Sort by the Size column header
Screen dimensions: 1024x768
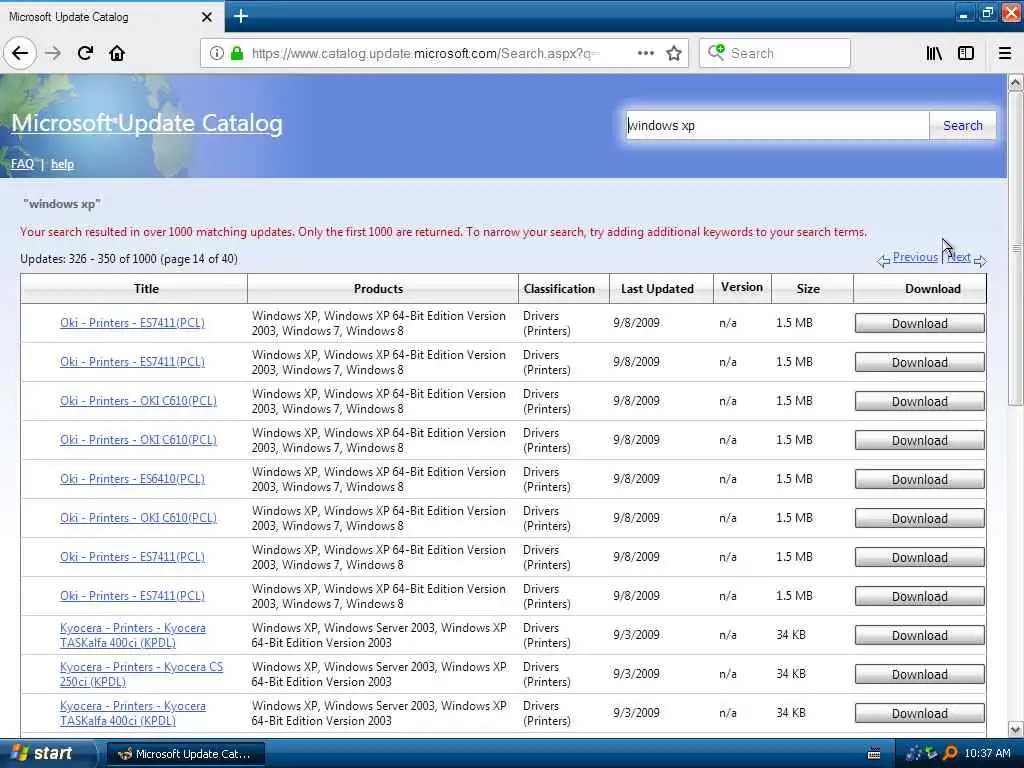tap(812, 289)
